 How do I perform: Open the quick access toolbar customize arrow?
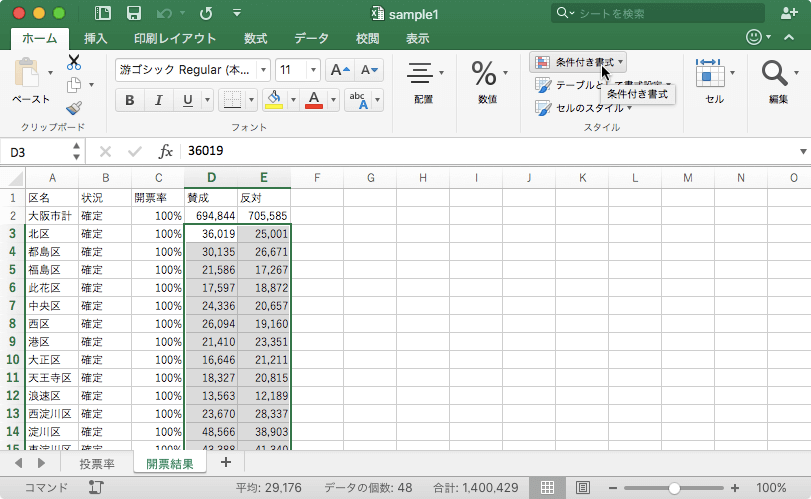(237, 13)
